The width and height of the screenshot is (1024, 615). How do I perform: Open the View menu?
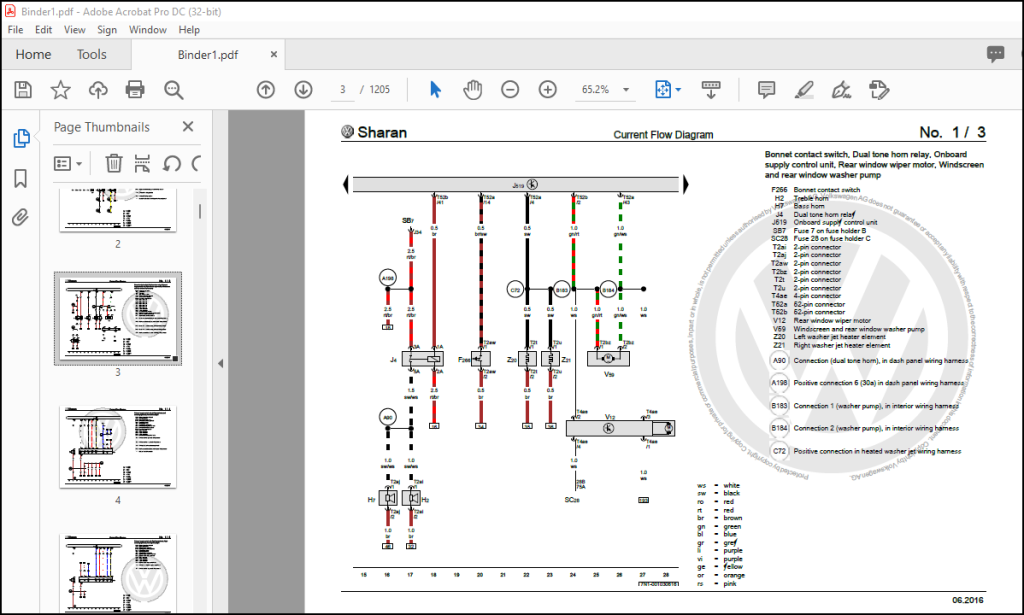(x=74, y=29)
